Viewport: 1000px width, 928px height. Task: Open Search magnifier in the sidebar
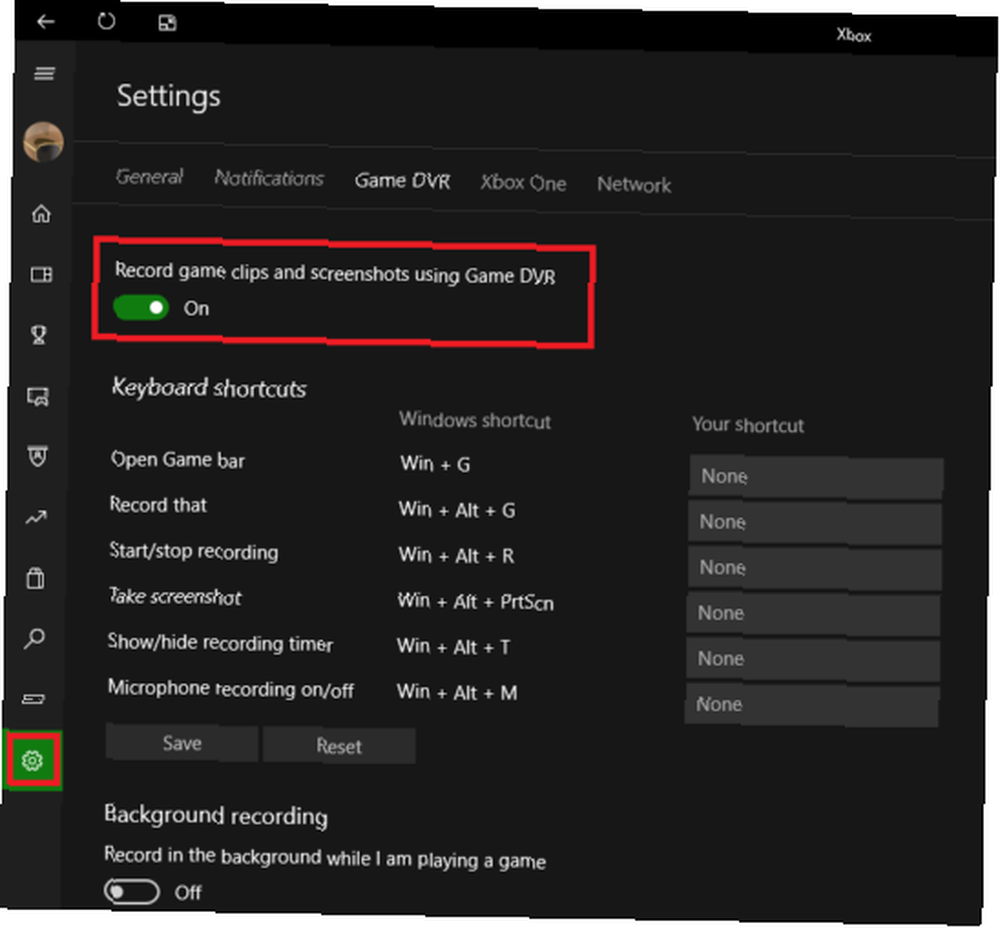(x=34, y=638)
